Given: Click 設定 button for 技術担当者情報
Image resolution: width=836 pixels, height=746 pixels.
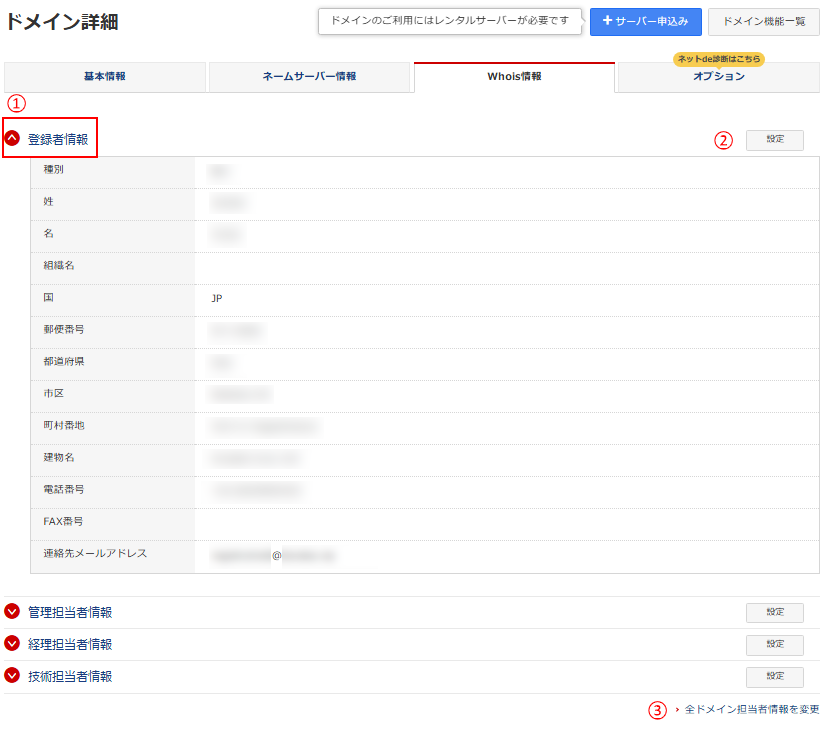Looking at the screenshot, I should 775,676.
